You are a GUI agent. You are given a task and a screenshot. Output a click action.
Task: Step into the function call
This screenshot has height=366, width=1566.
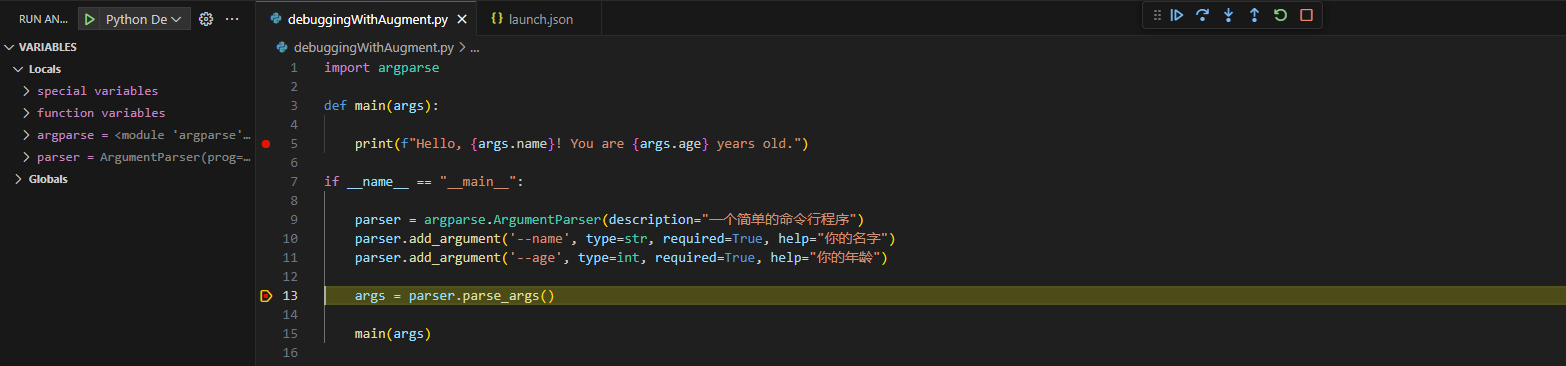pos(1229,15)
